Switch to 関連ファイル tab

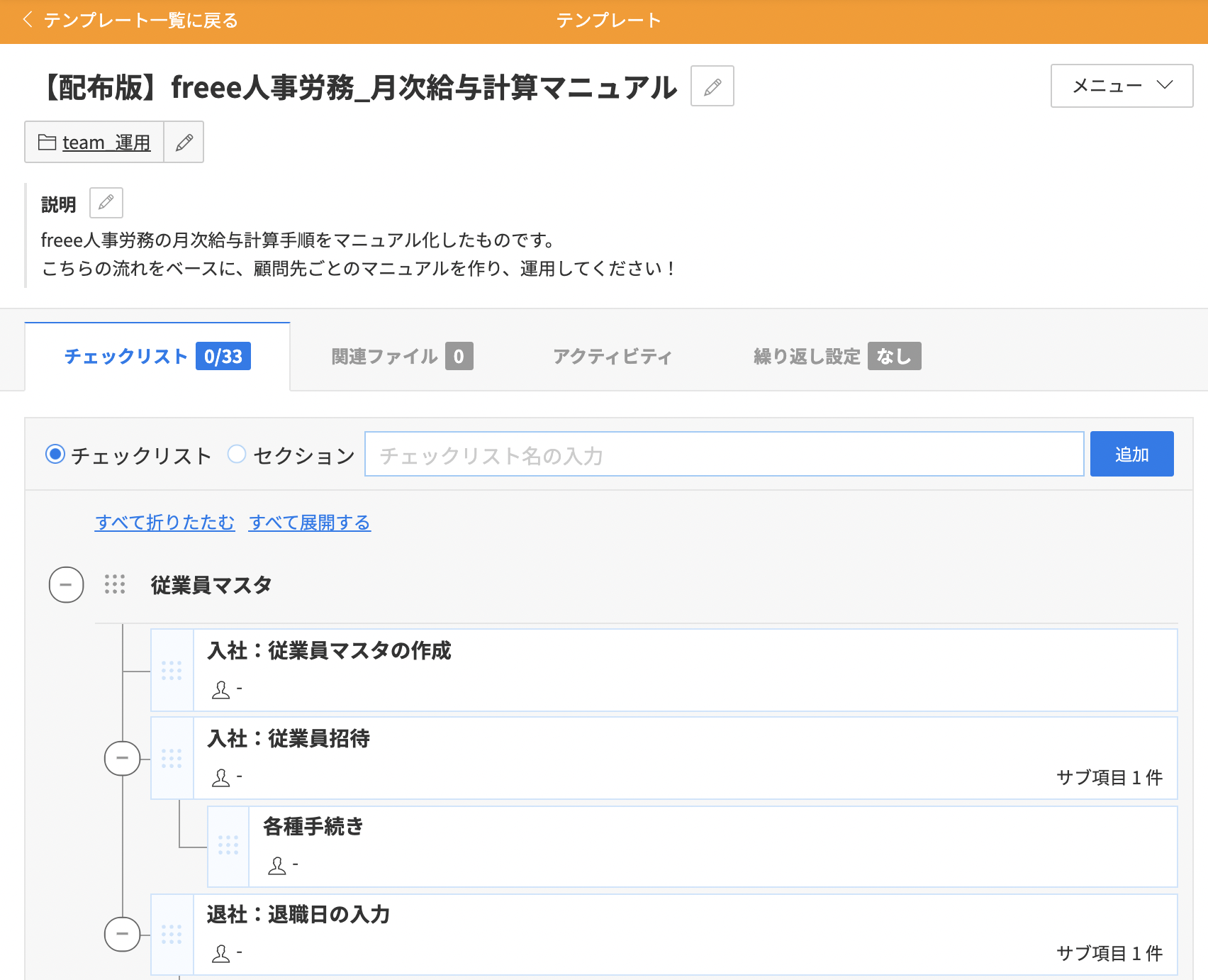point(402,356)
